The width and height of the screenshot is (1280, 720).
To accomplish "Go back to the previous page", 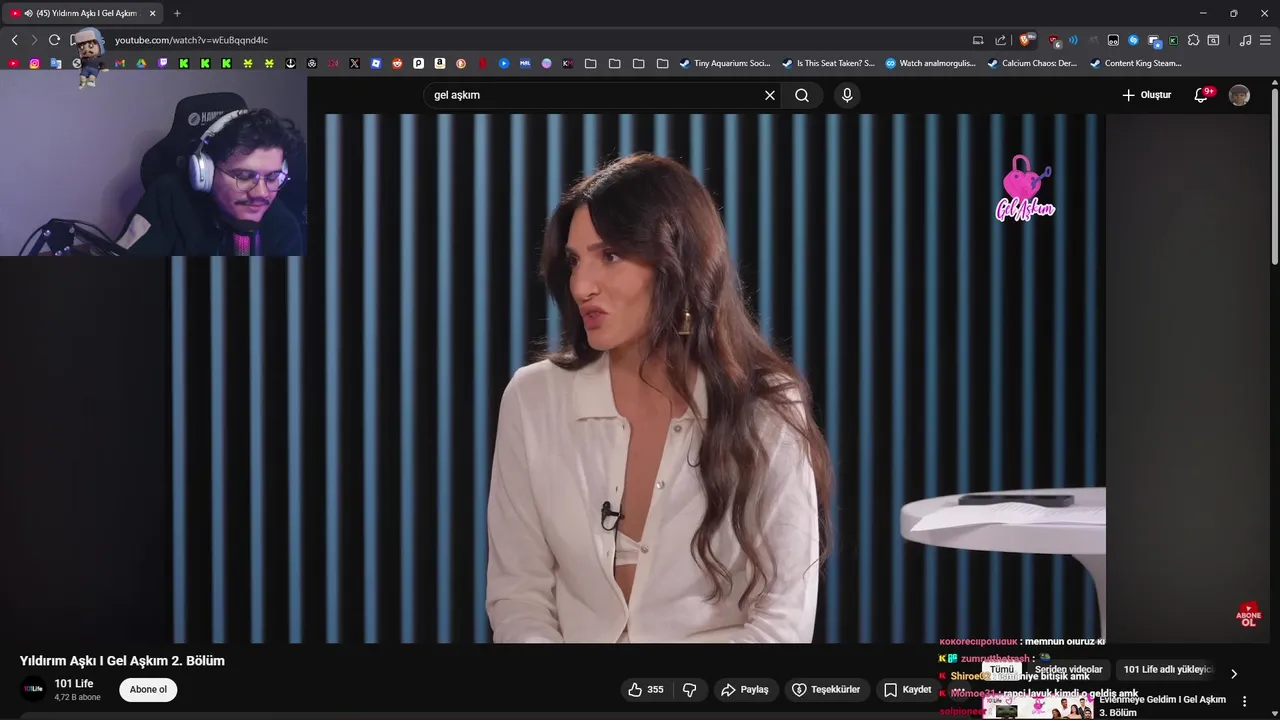I will pyautogui.click(x=14, y=40).
